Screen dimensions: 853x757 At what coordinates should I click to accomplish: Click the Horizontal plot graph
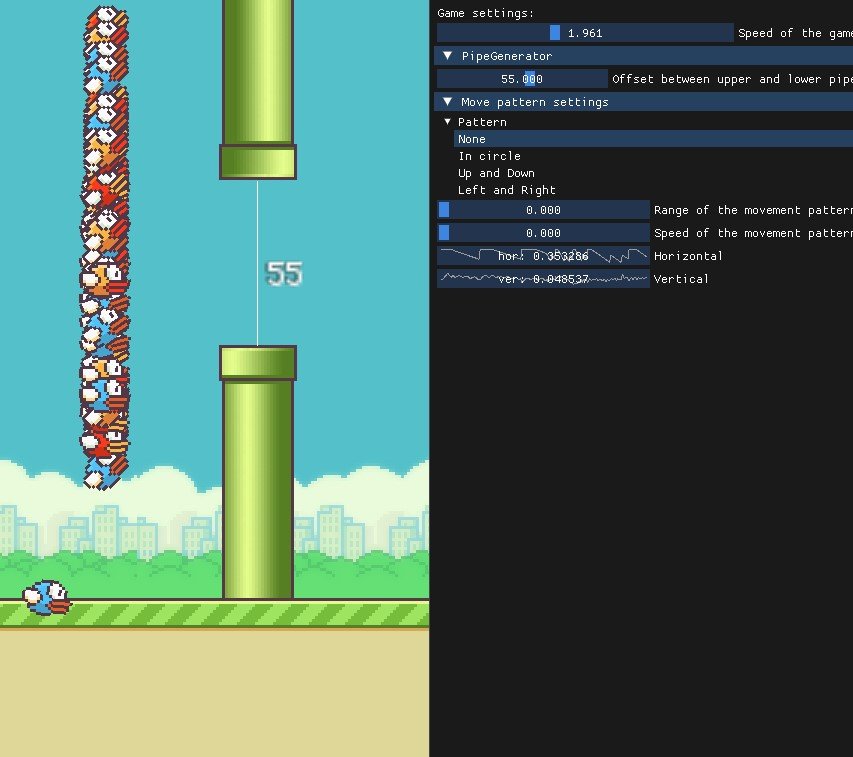click(543, 256)
